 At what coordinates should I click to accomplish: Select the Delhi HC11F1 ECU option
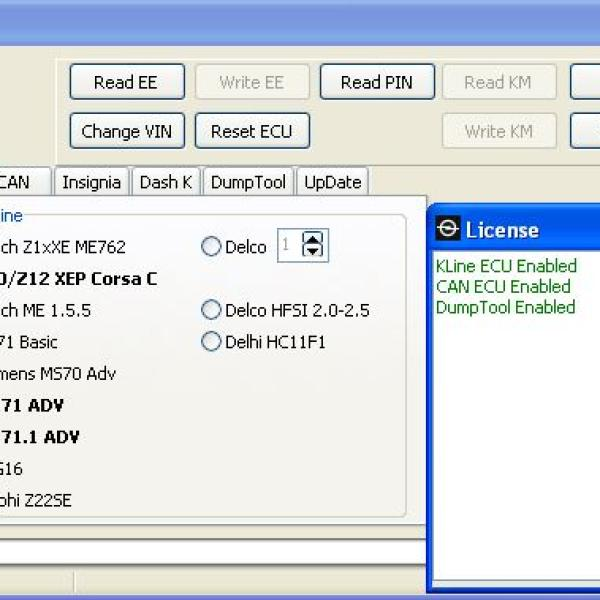[x=211, y=342]
